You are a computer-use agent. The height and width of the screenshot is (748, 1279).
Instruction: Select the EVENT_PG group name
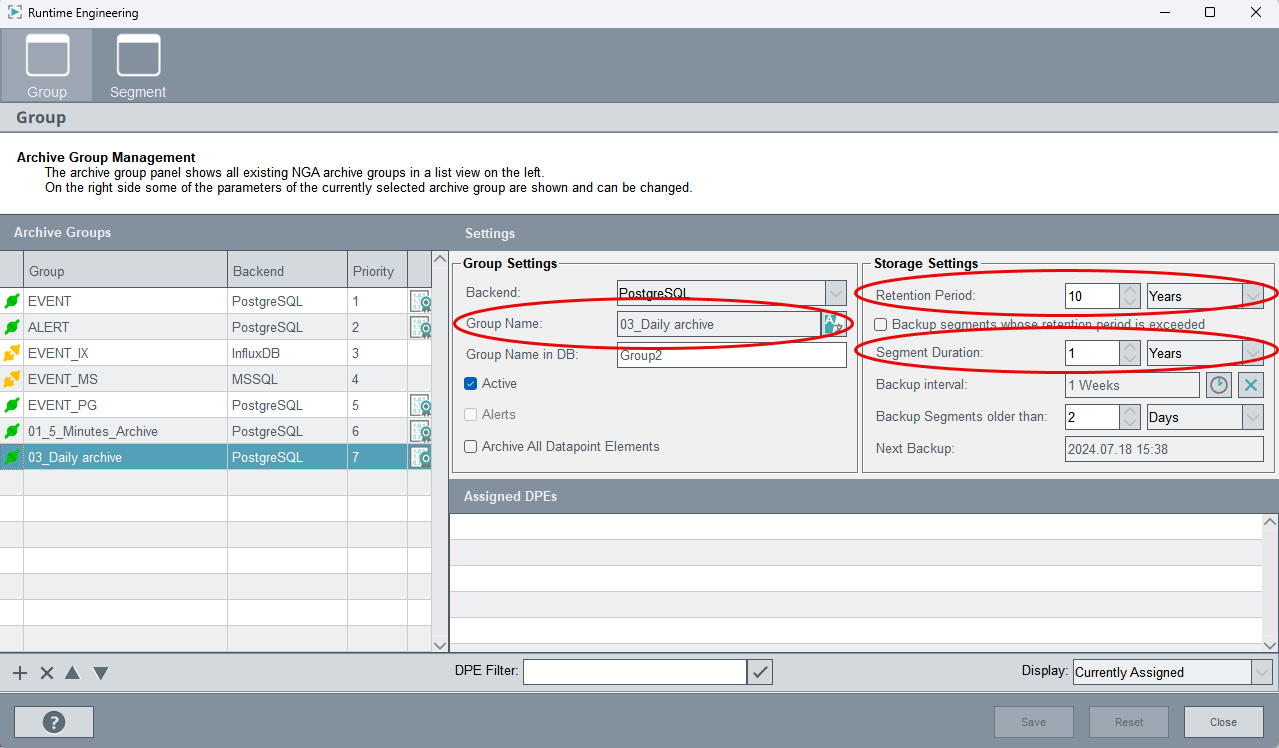pos(62,405)
